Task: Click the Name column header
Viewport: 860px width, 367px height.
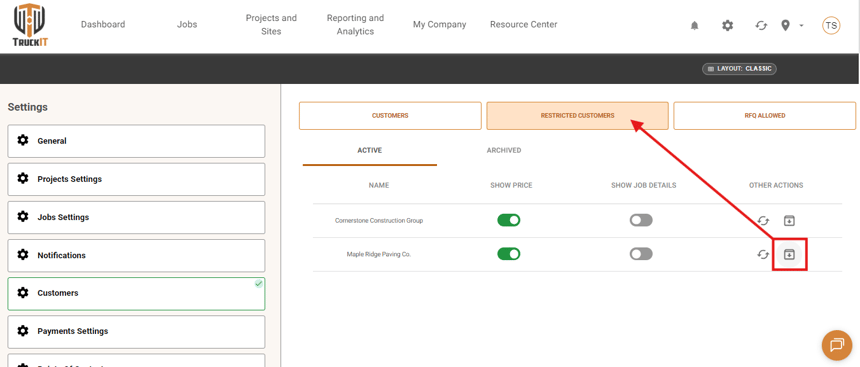Action: click(379, 185)
